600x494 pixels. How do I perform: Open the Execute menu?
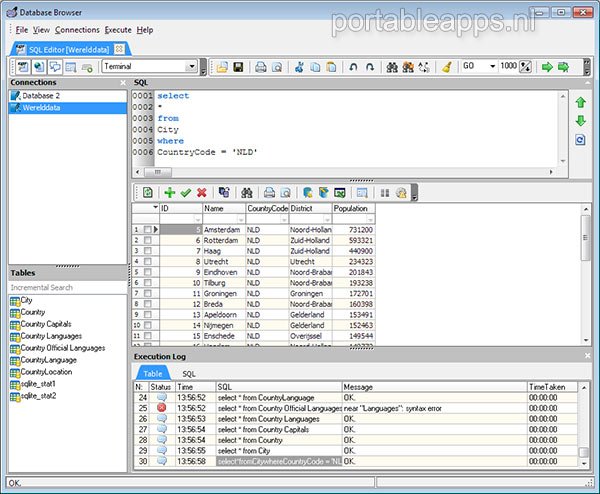pyautogui.click(x=117, y=30)
